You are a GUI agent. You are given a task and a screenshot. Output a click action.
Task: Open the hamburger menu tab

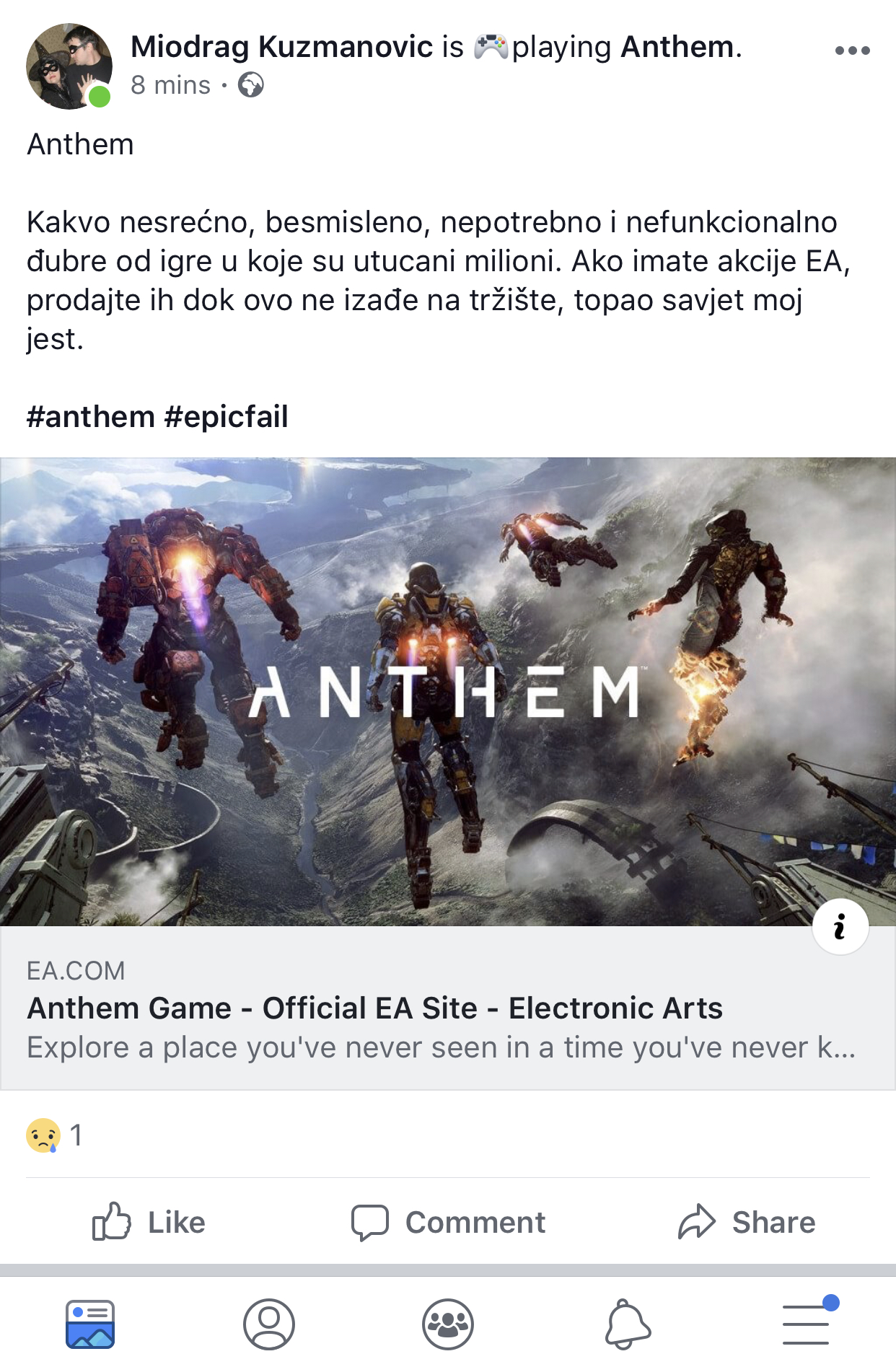click(807, 1323)
